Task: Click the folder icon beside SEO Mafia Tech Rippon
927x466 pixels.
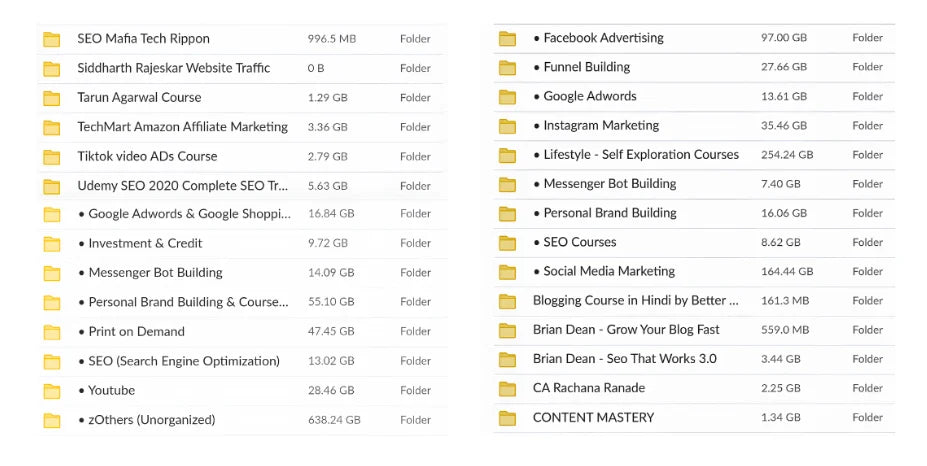Action: (52, 39)
